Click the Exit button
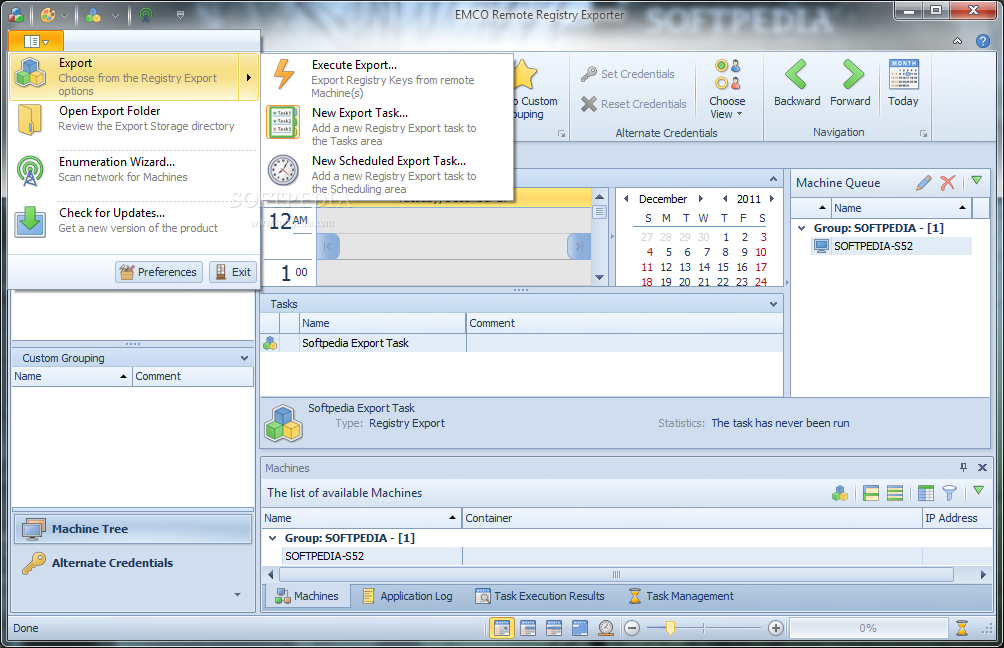 tap(233, 271)
